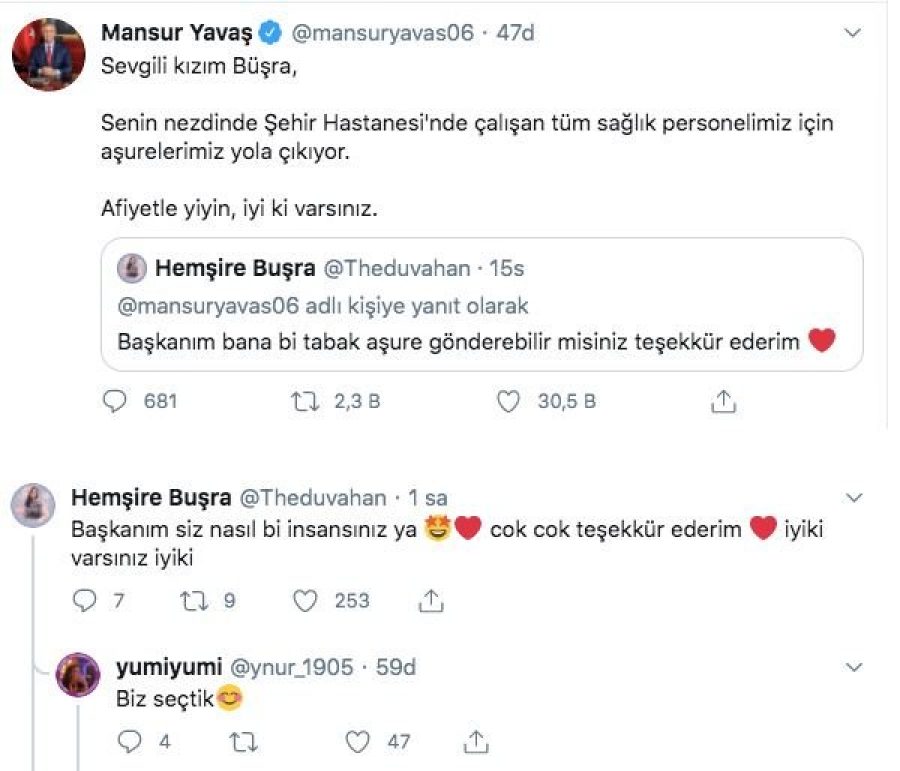Reply to yumiyumi's 'Biz seçtik' tweet
The height and width of the screenshot is (771, 900).
(129, 741)
